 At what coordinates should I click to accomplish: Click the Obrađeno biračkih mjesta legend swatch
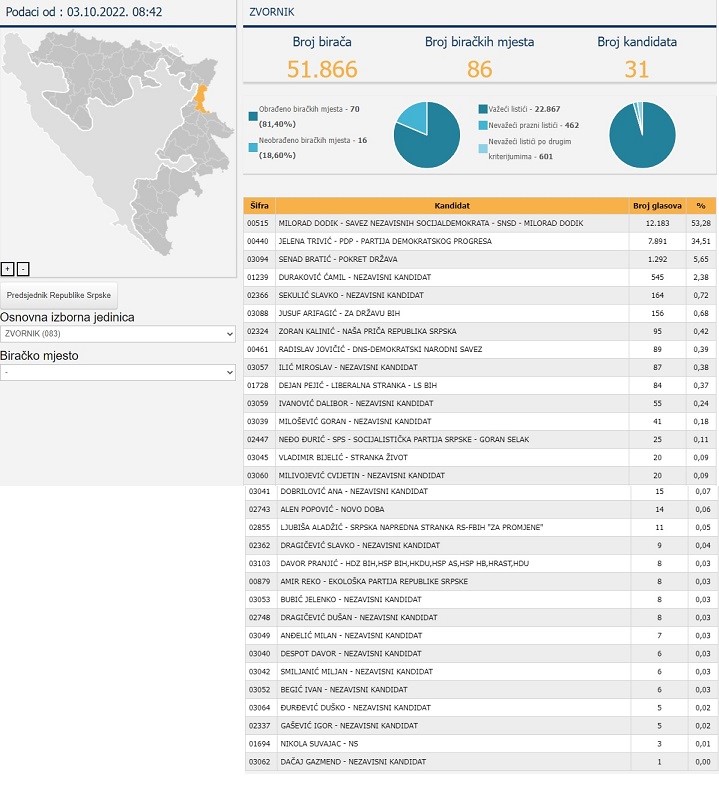(252, 115)
